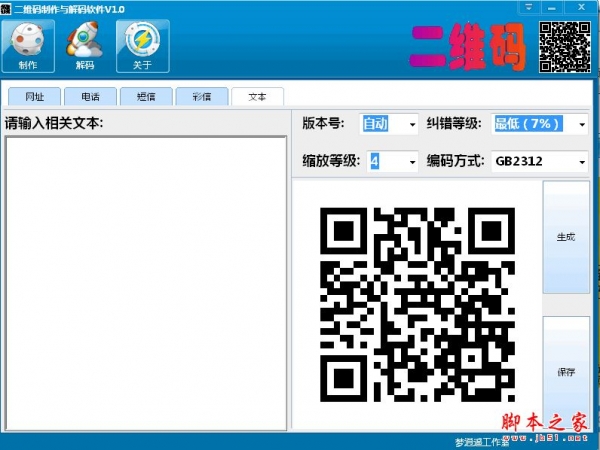Screen dimensions: 600x450
Task: Click the 生成 generate button
Action: pyautogui.click(x=566, y=237)
